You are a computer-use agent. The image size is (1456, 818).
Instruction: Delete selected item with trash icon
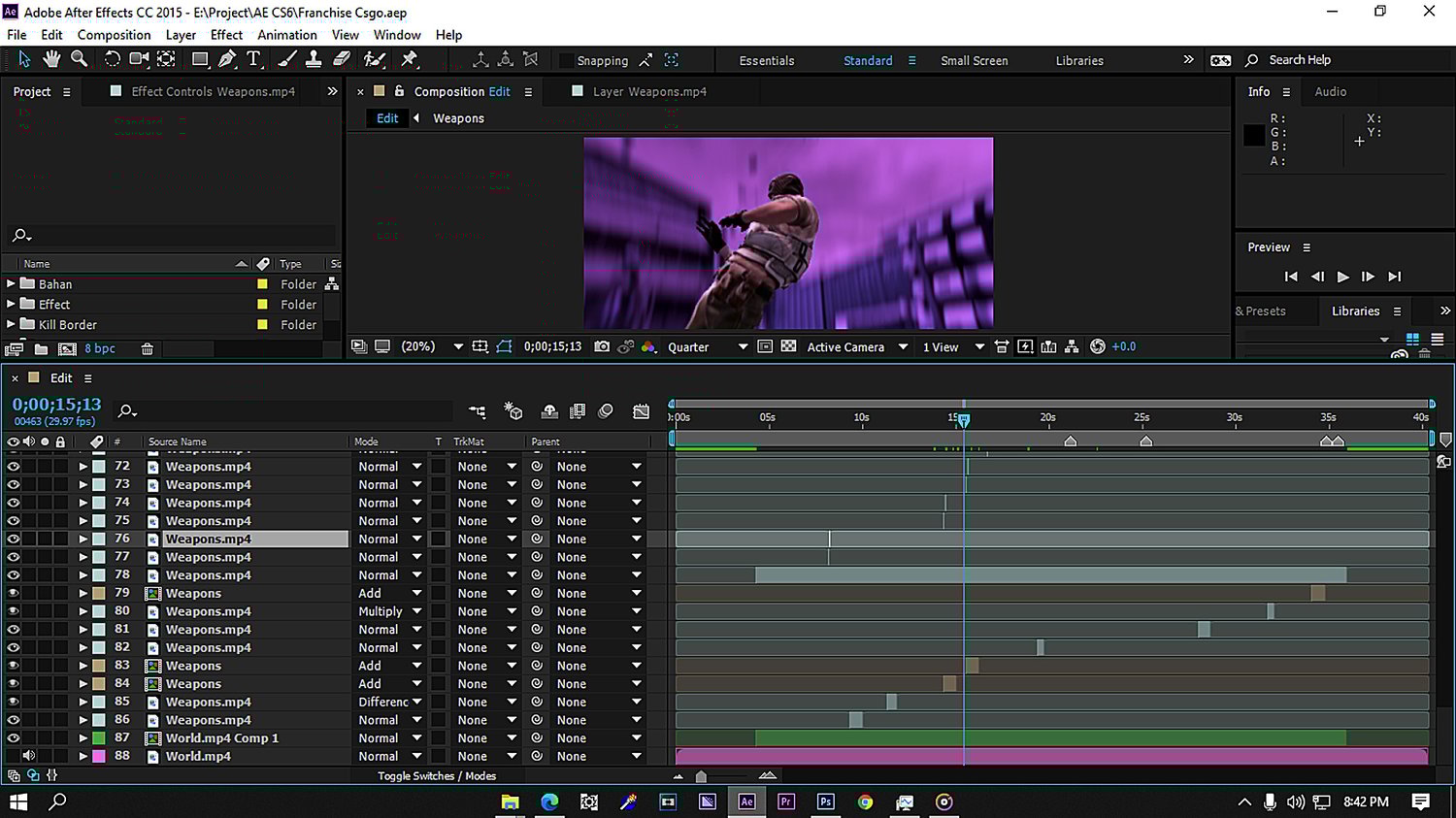click(148, 348)
